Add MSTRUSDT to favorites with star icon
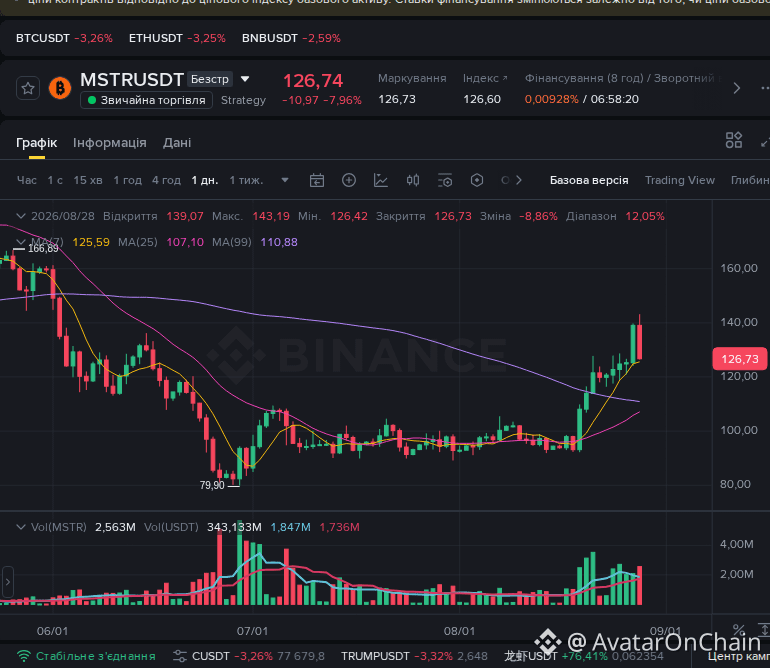770x668 pixels. 28,88
